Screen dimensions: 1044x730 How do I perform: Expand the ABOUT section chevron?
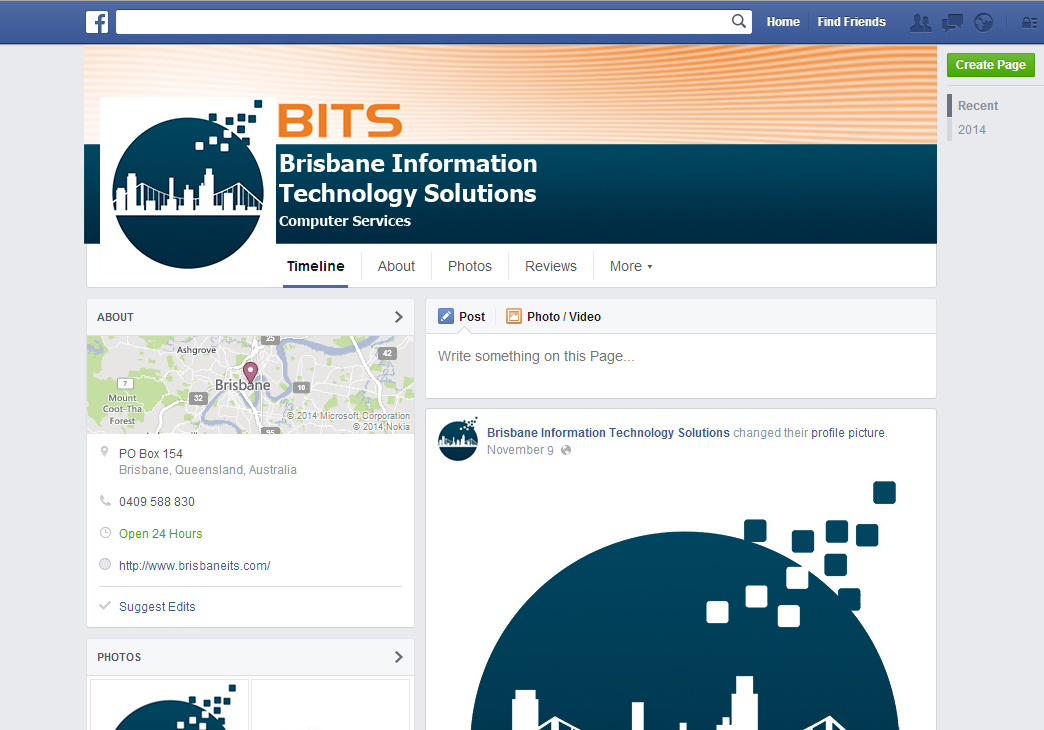pyautogui.click(x=398, y=317)
